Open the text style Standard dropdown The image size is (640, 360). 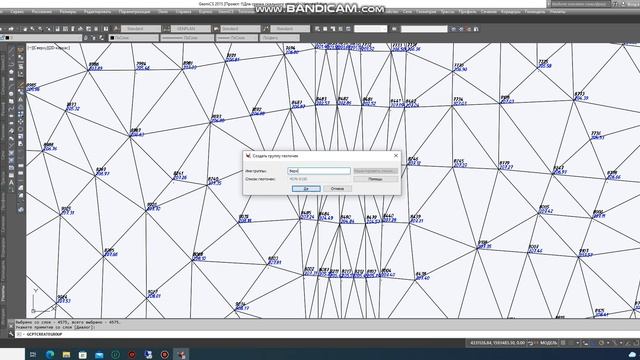click(141, 29)
